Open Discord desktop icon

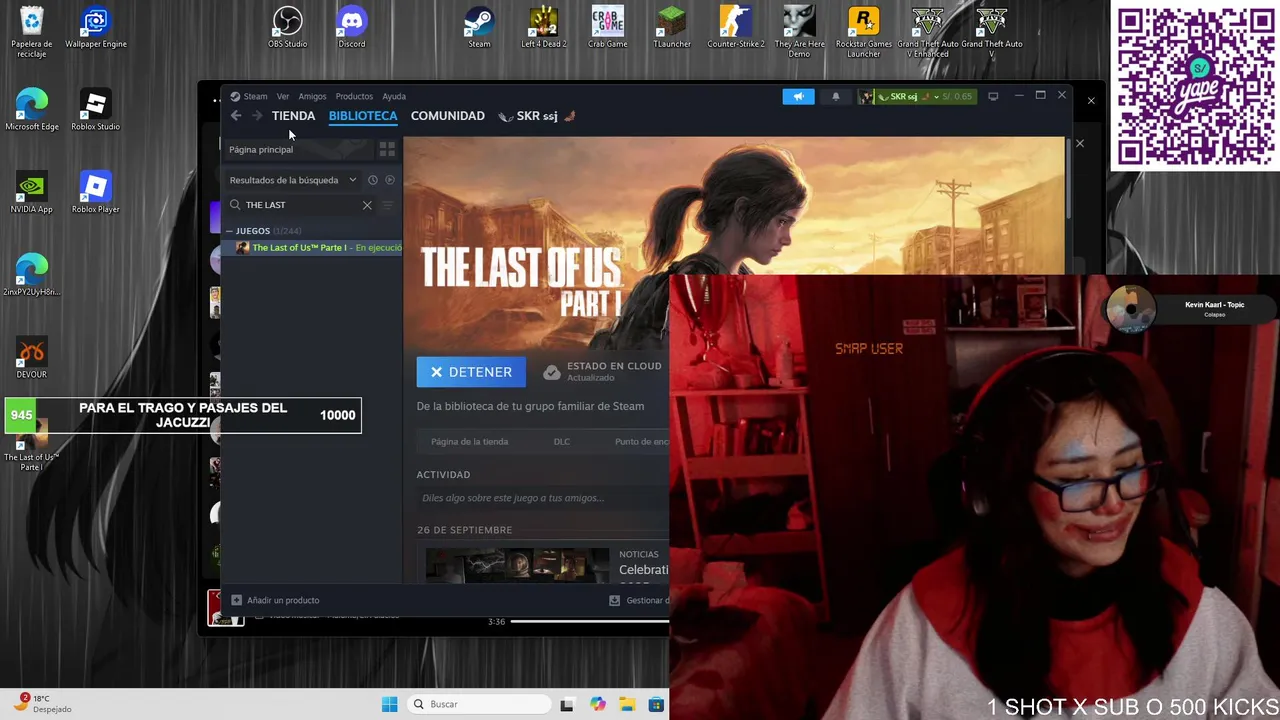click(x=352, y=28)
